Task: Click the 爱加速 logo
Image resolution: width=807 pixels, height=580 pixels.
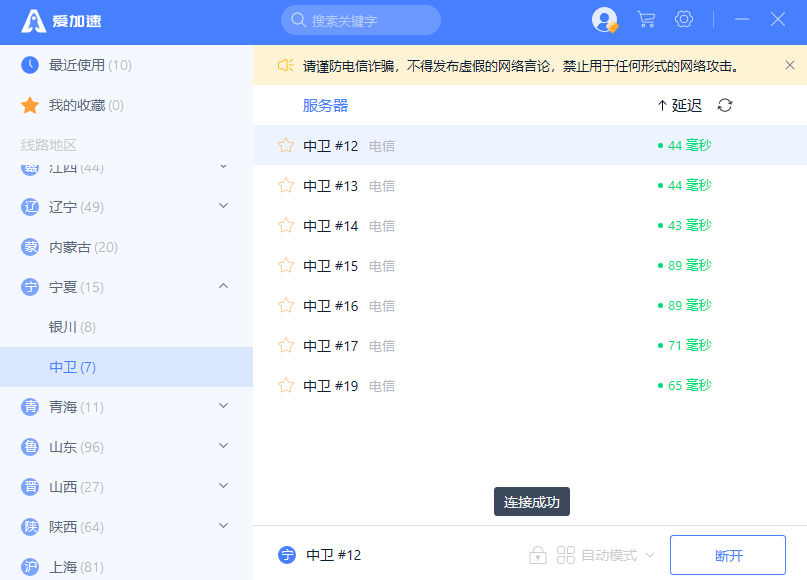Action: [61, 21]
